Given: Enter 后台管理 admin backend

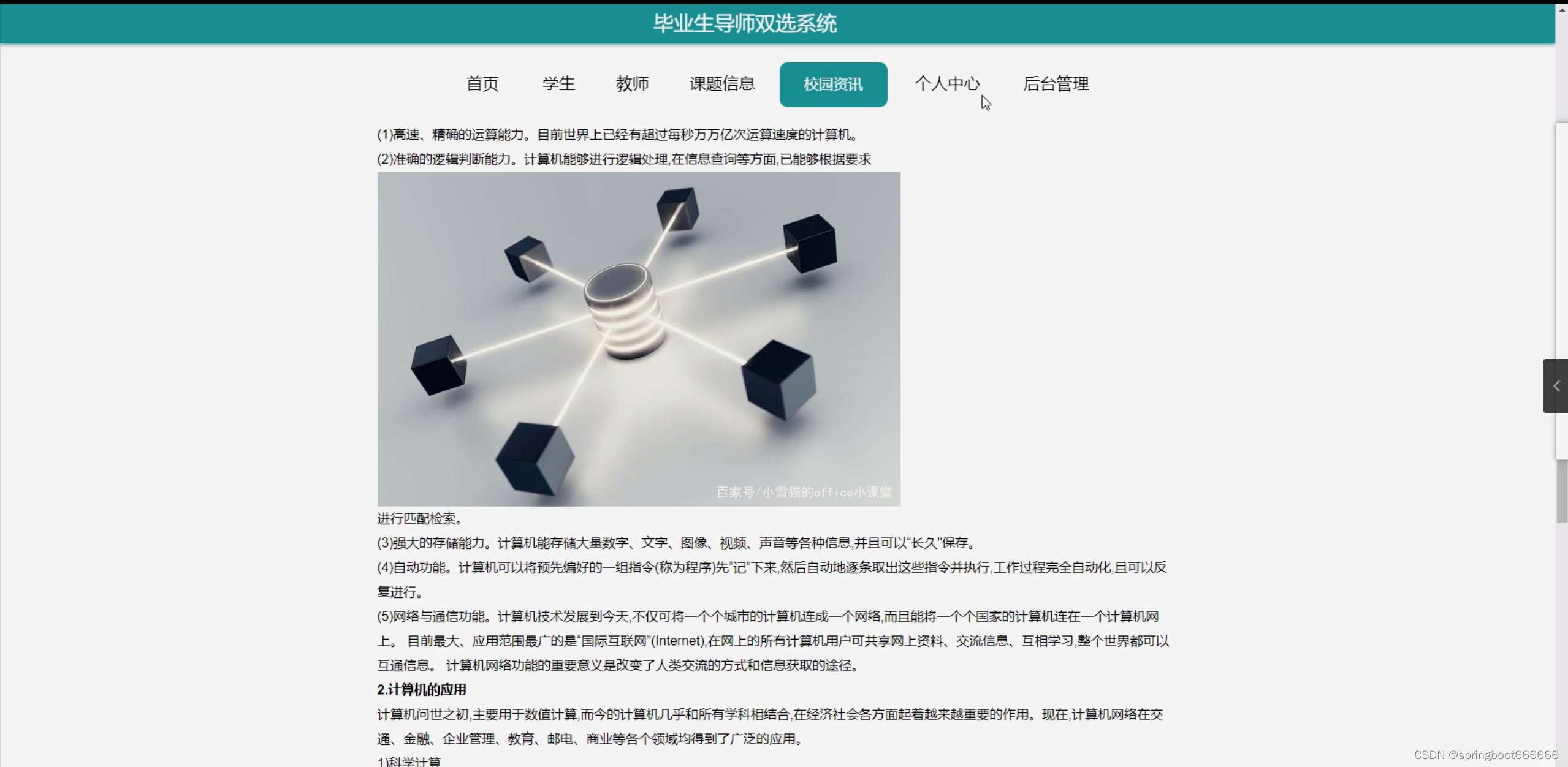Looking at the screenshot, I should (1056, 84).
